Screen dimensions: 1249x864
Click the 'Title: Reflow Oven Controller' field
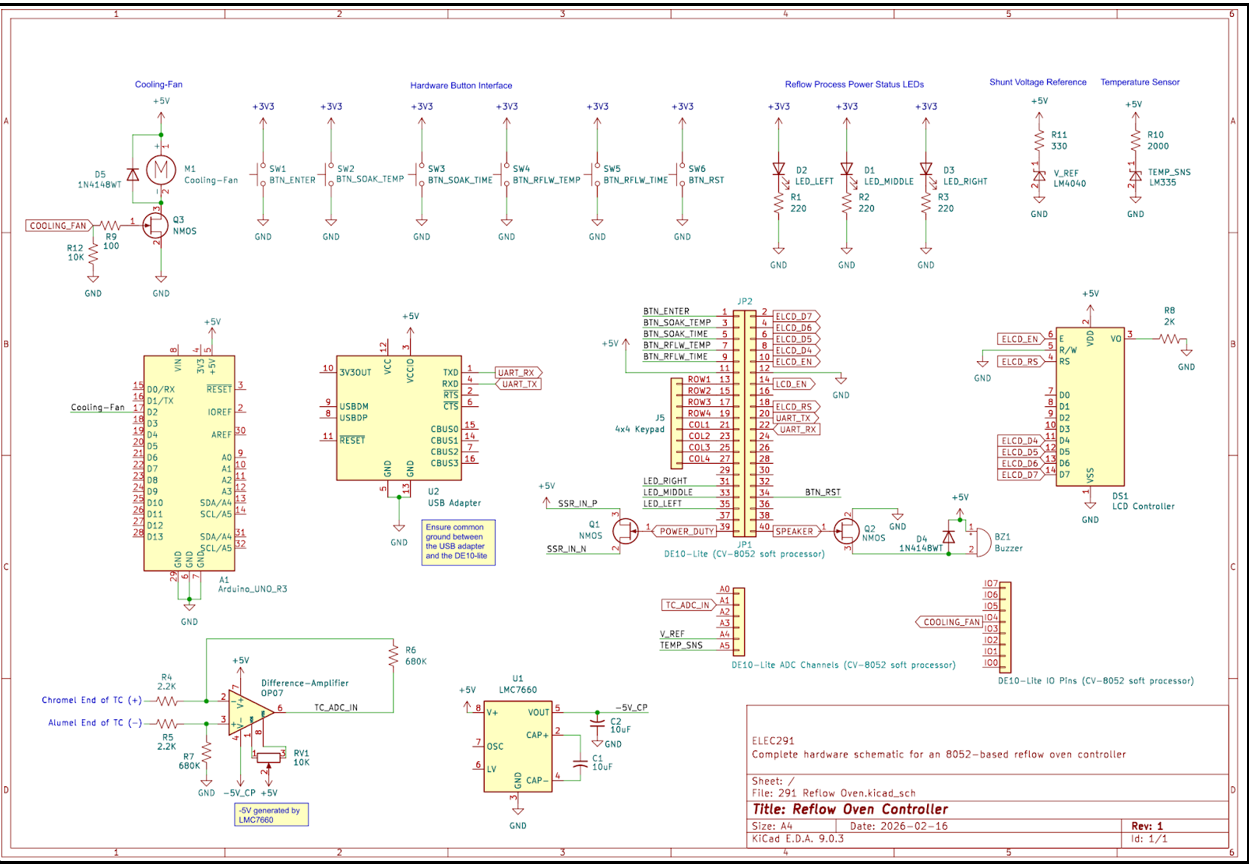[849, 809]
